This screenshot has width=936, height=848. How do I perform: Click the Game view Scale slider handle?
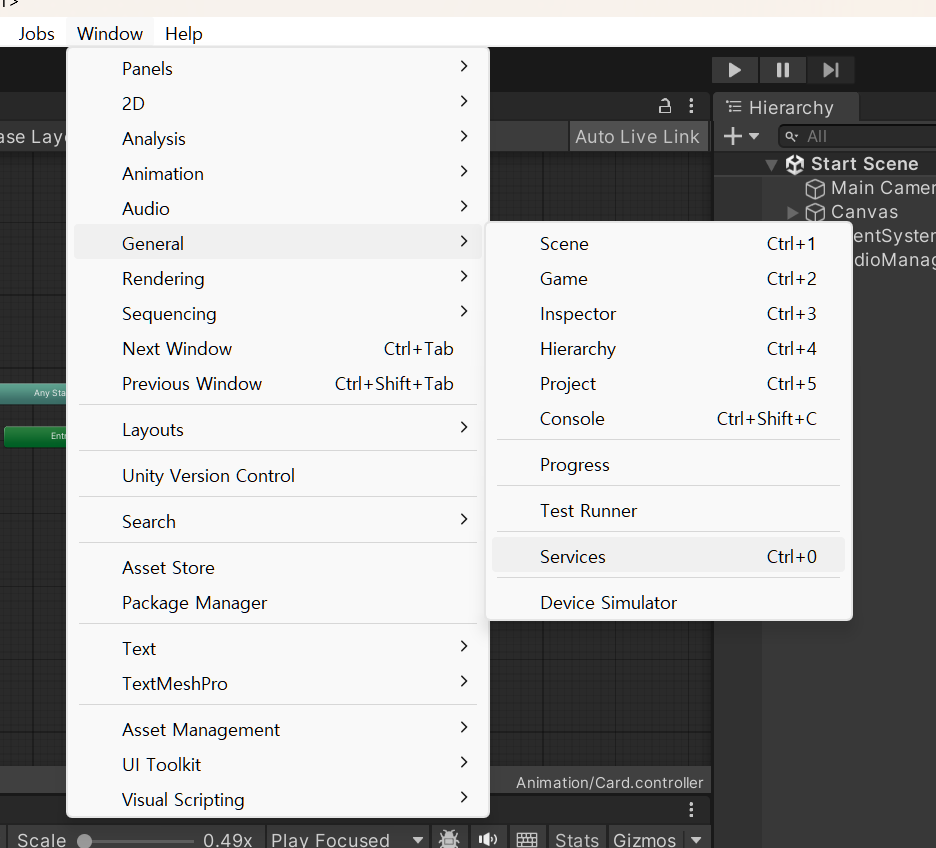[85, 841]
